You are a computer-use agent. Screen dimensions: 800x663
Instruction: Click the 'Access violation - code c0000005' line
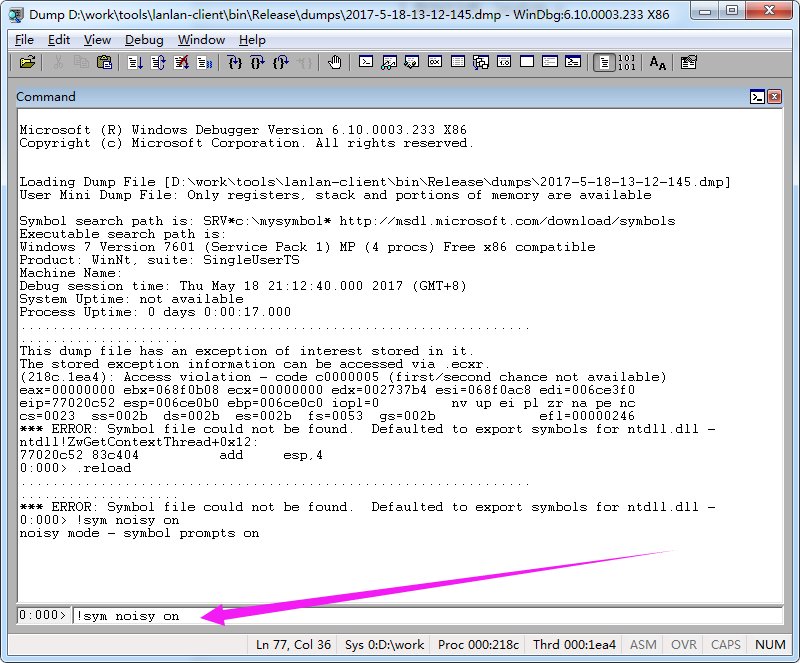point(343,377)
